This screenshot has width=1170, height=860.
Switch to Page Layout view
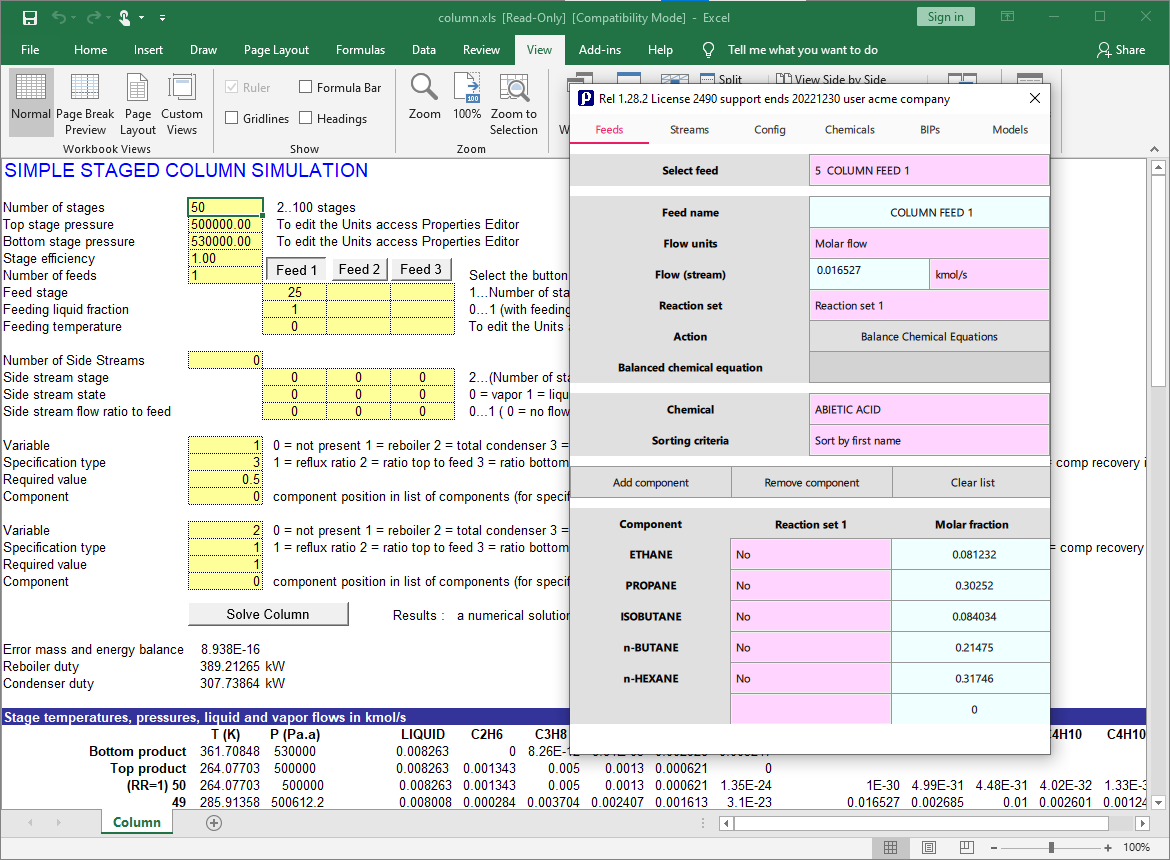(x=138, y=104)
